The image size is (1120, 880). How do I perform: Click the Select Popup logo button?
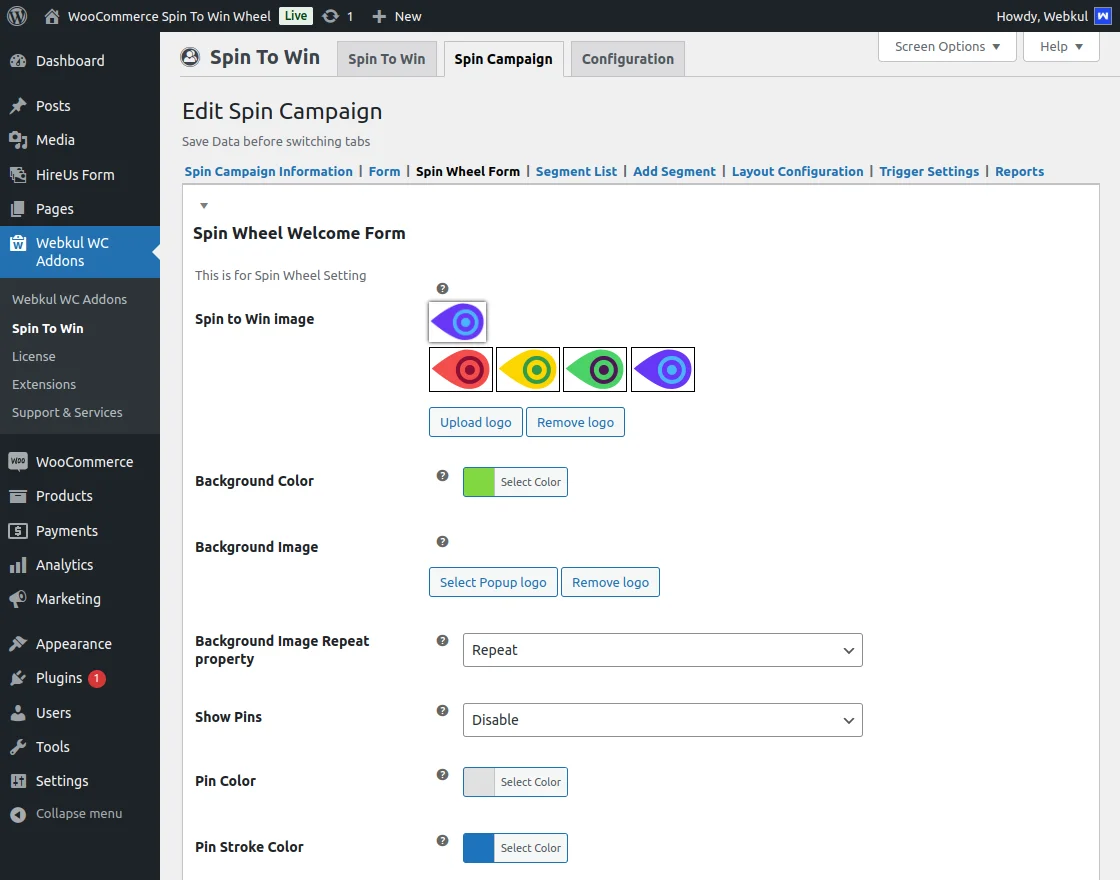[x=493, y=582]
